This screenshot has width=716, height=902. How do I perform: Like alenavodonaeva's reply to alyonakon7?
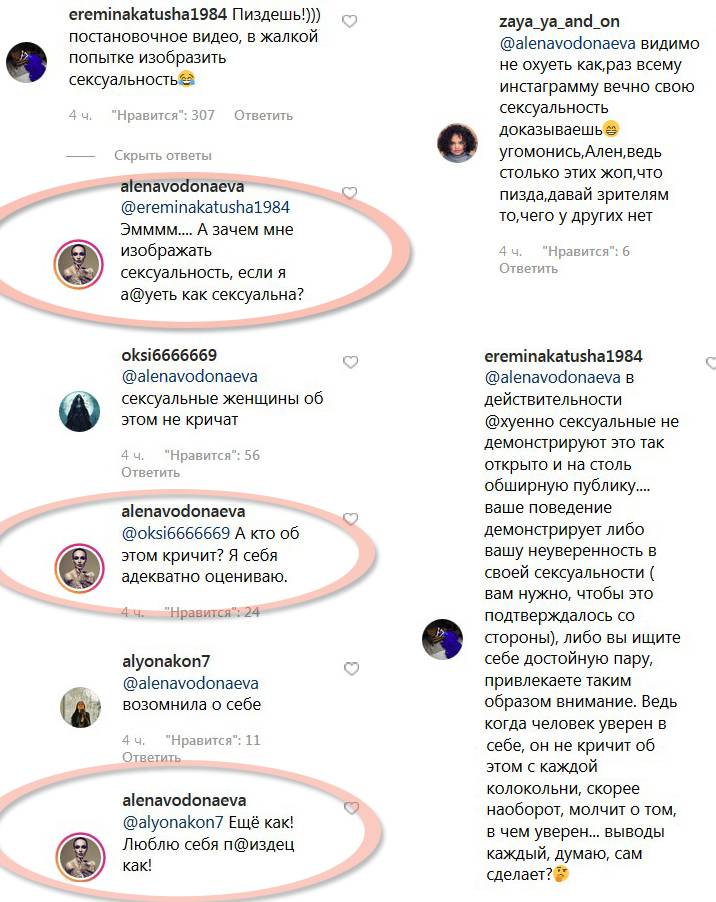351,808
